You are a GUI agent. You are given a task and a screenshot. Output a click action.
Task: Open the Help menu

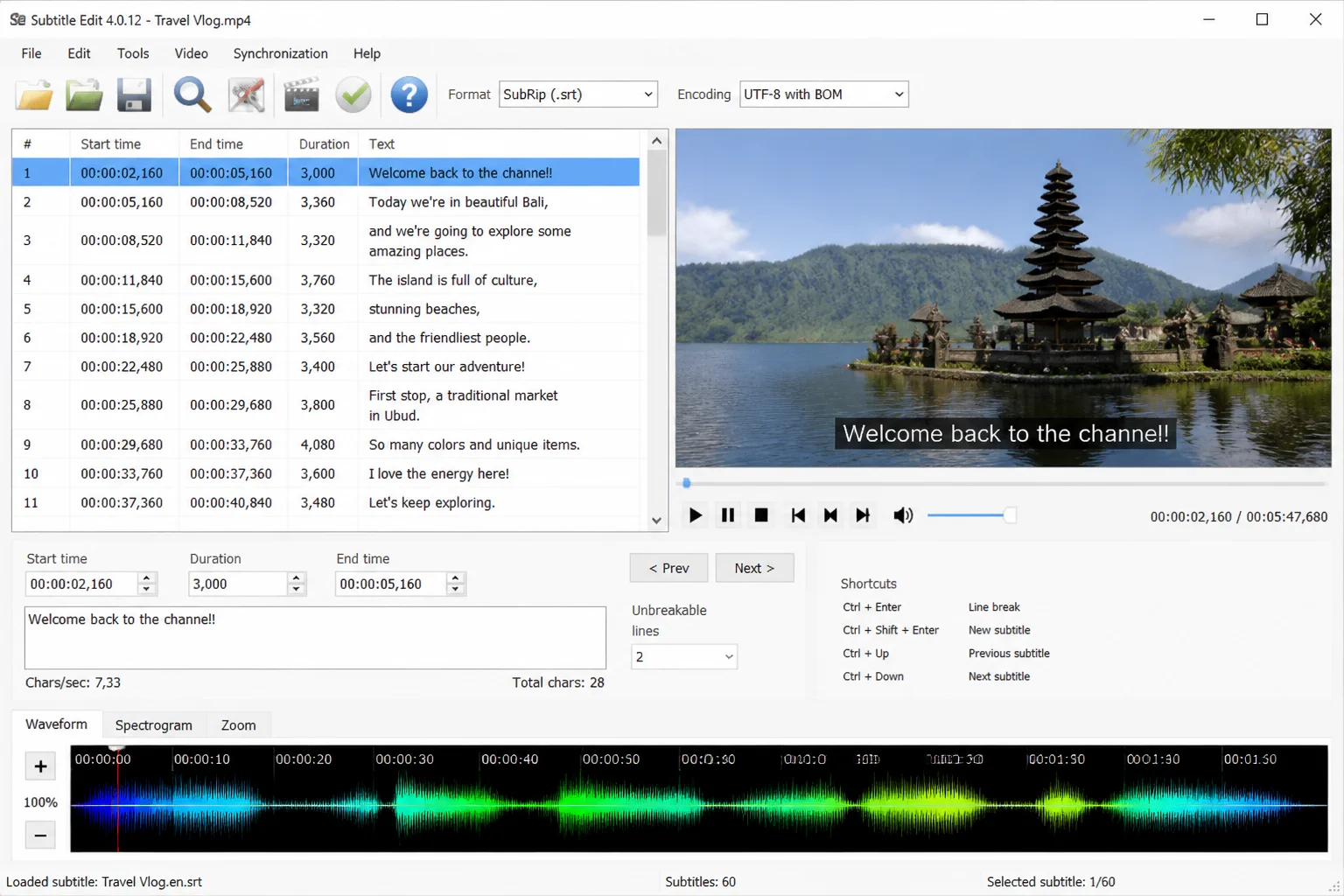tap(367, 53)
